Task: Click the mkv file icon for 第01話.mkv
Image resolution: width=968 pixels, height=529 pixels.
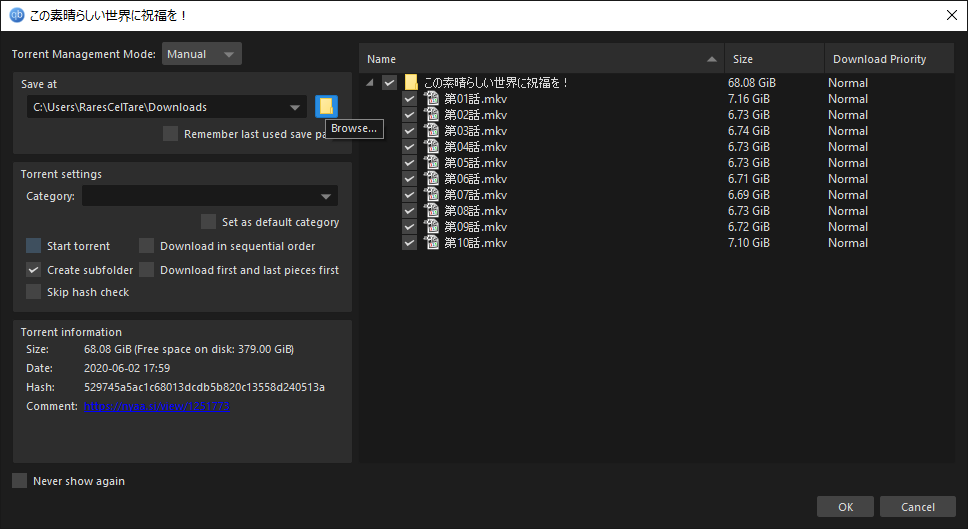Action: (431, 98)
